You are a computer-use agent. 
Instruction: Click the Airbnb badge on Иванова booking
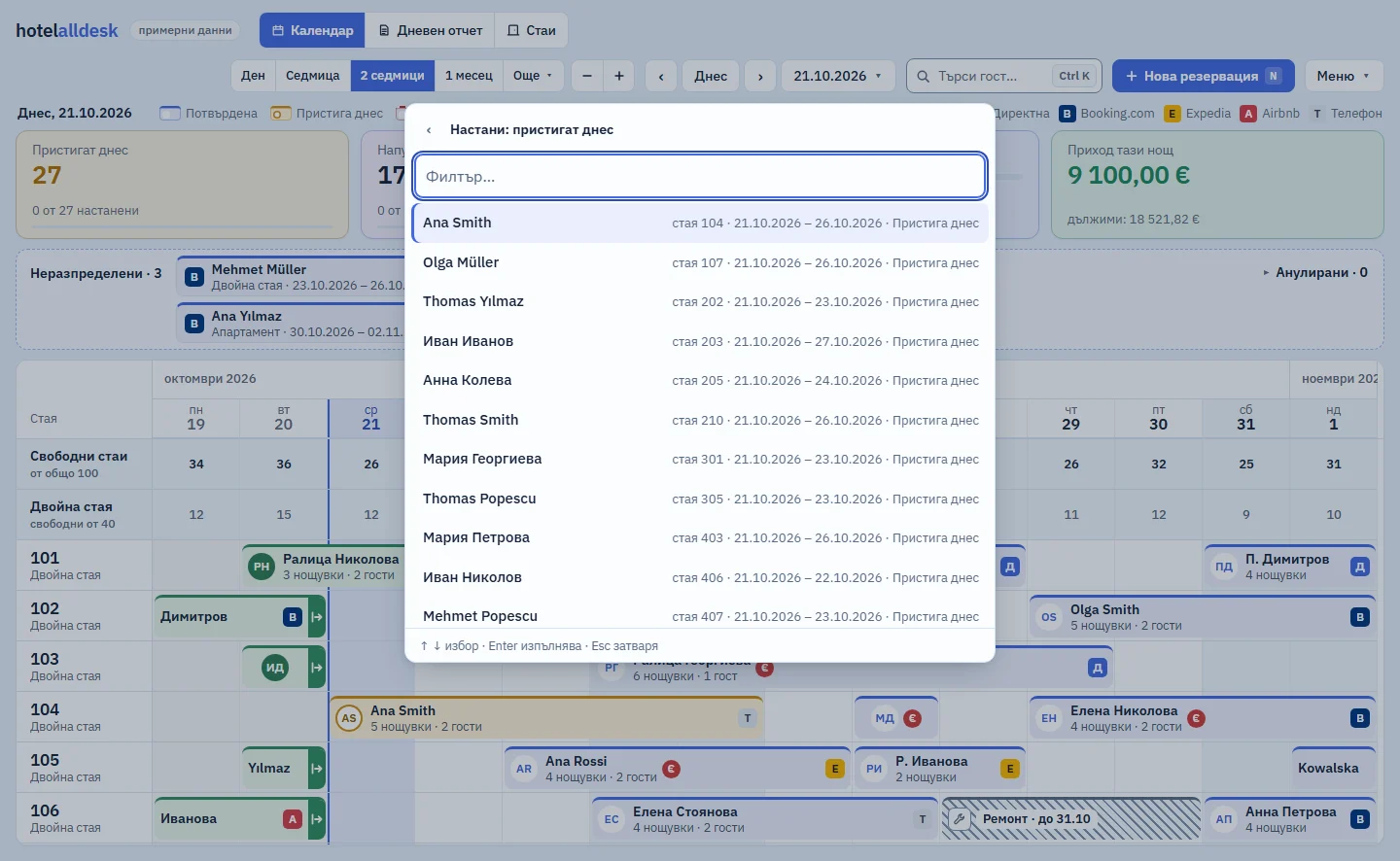[x=293, y=819]
